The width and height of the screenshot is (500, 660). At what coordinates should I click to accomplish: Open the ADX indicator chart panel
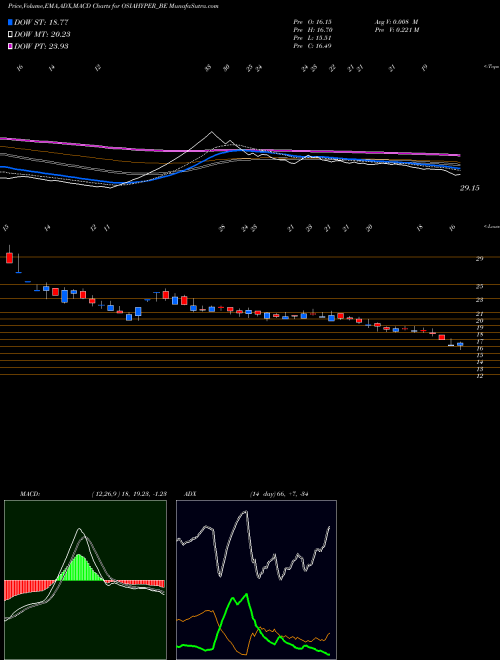click(x=256, y=580)
